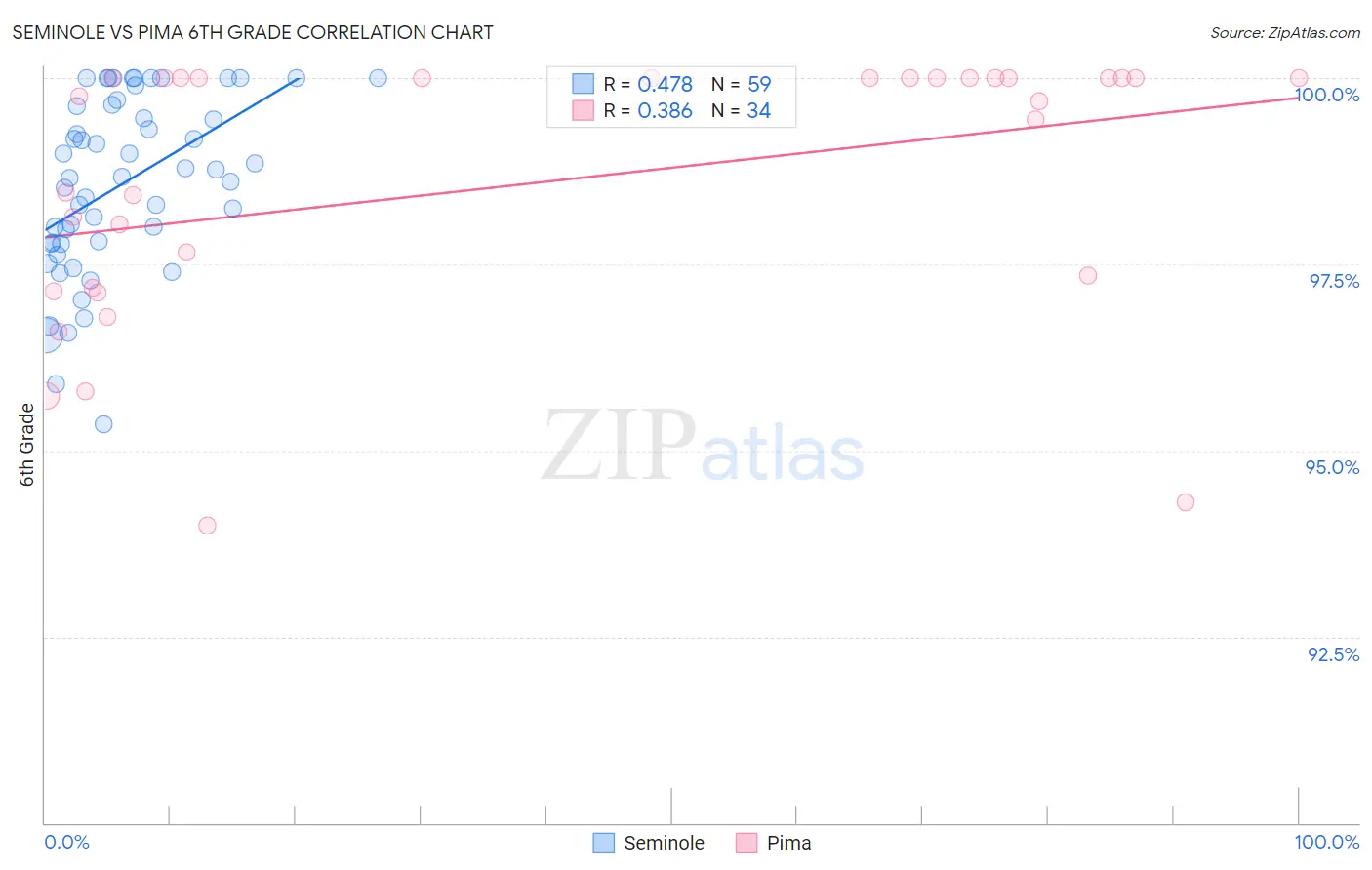Click the 0.0% x-axis label
Image resolution: width=1372 pixels, height=870 pixels.
(66, 842)
